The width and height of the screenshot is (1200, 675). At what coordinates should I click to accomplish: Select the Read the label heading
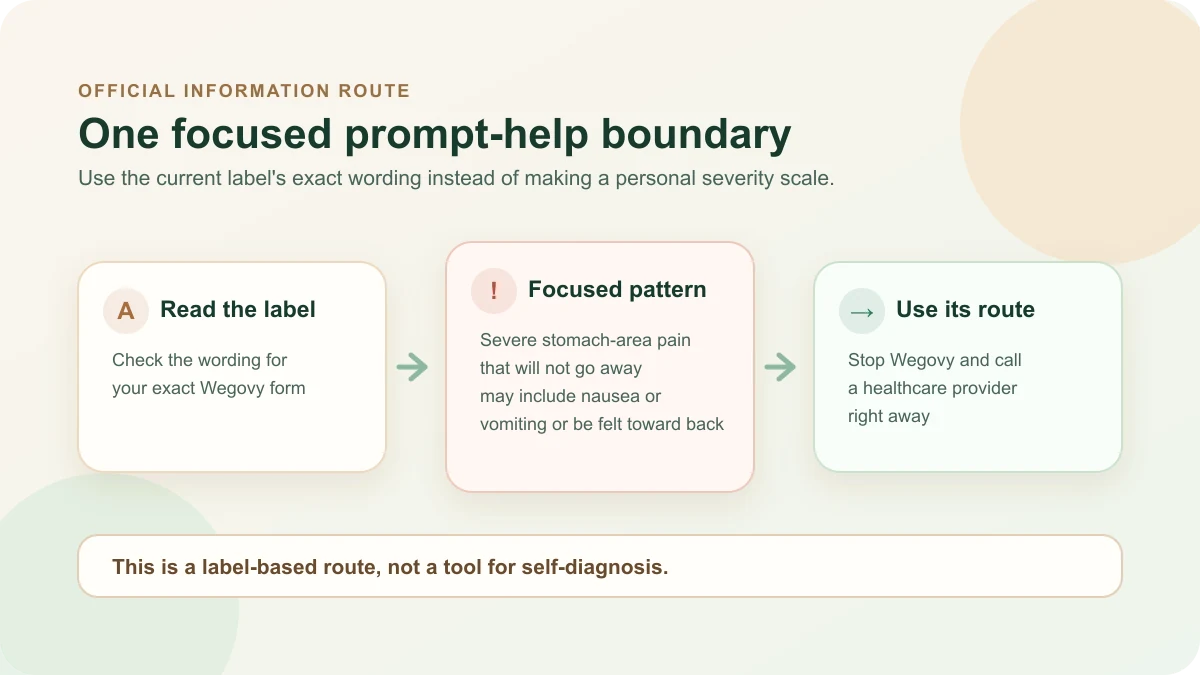238,310
